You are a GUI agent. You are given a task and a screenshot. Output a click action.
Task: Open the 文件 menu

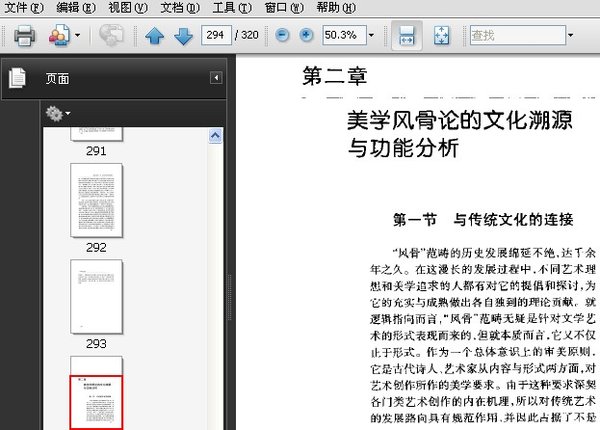(x=23, y=8)
